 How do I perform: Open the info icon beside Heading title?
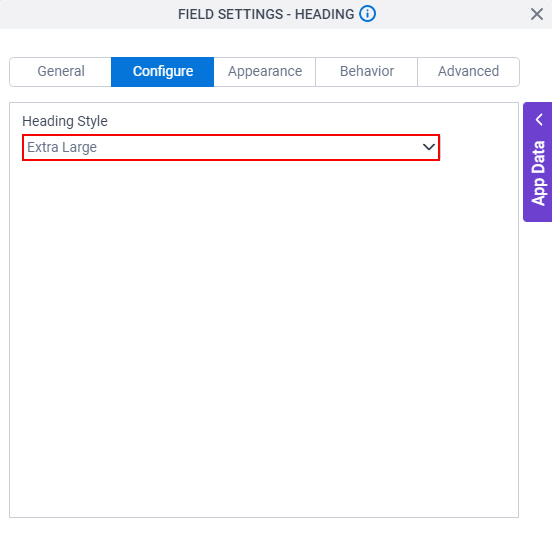tap(367, 14)
